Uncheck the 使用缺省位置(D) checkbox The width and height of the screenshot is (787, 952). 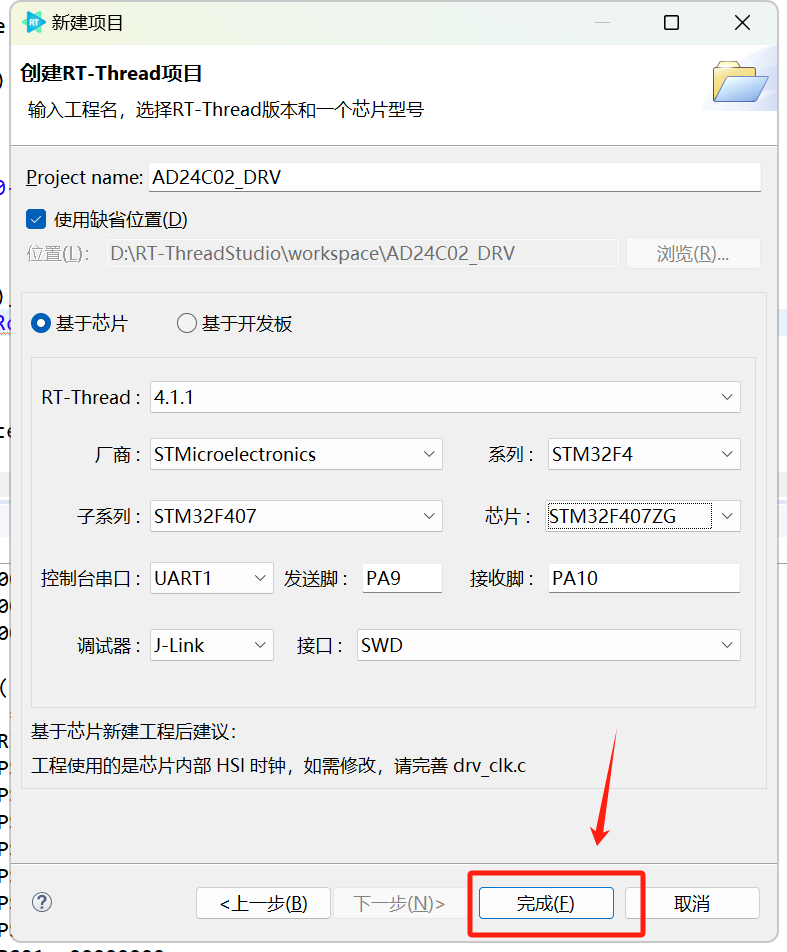tap(36, 219)
